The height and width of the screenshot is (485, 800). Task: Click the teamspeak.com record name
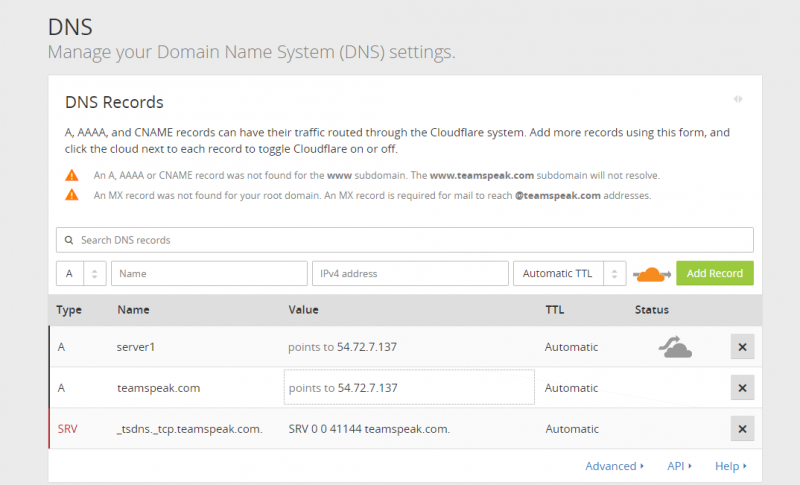pos(158,388)
